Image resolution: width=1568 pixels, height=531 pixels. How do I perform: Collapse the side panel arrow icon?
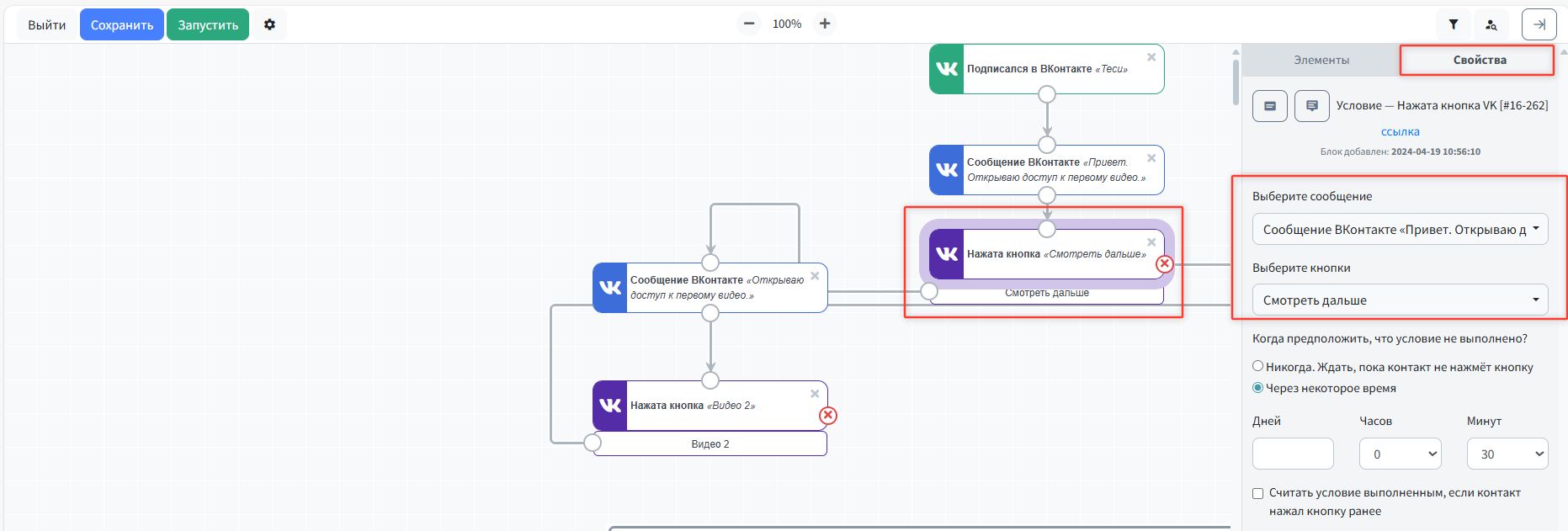pos(1539,24)
